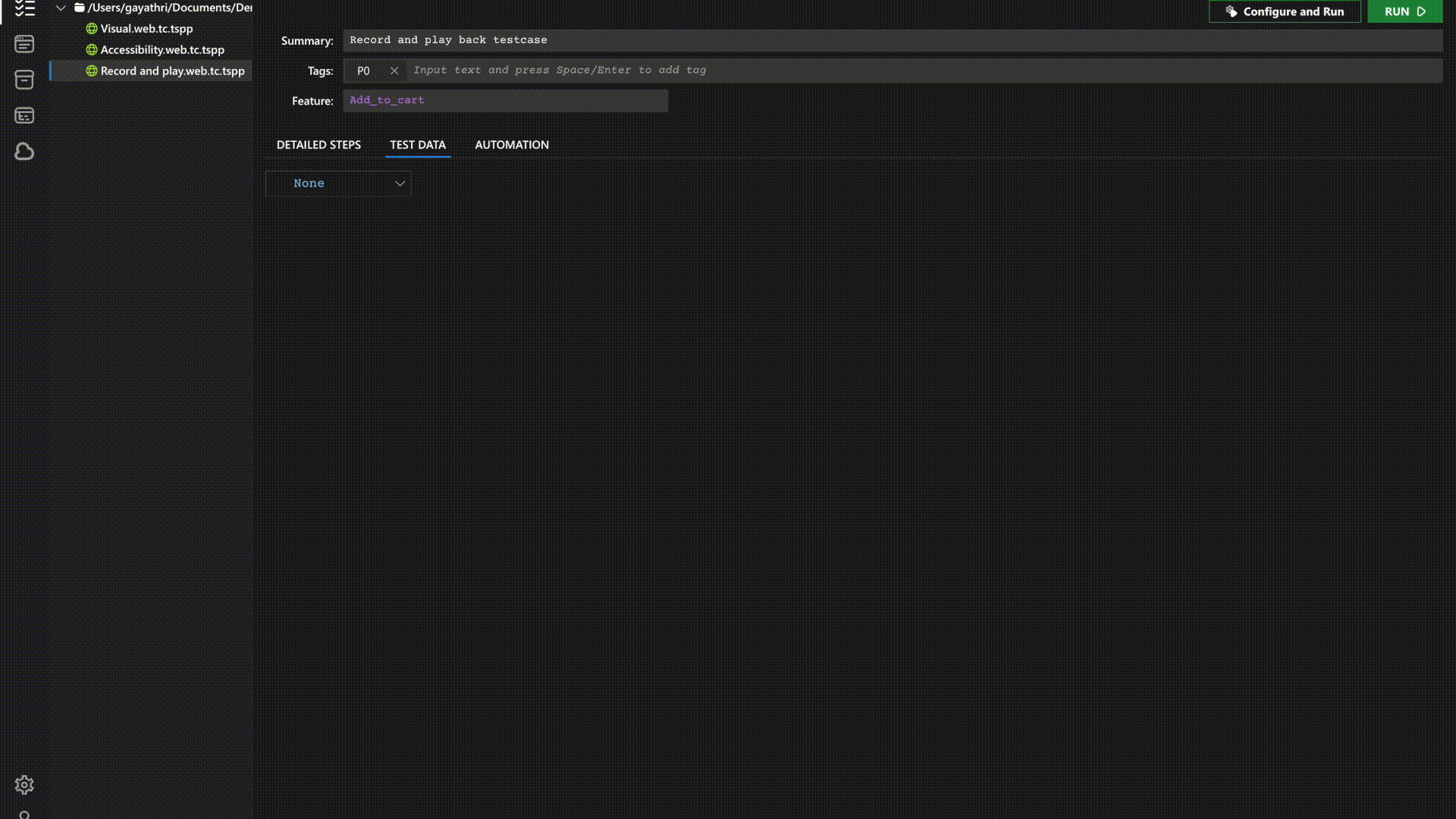The image size is (1456, 819).
Task: Open the AUTOMATION tab
Action: 512,145
